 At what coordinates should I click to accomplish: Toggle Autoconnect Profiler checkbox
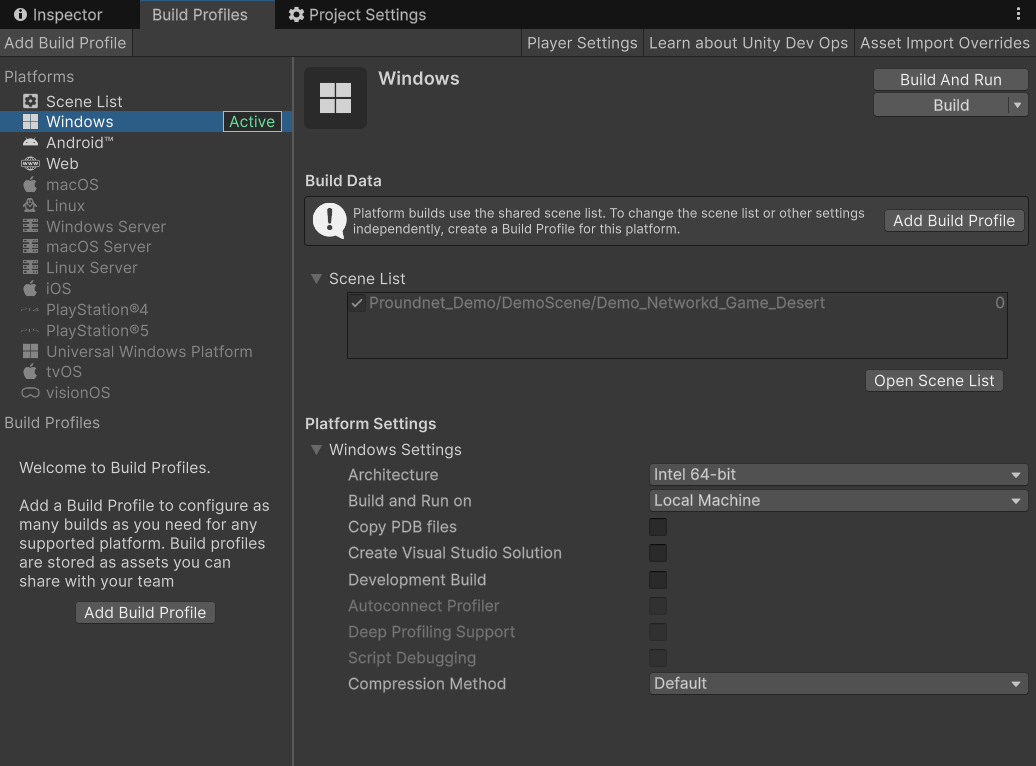click(658, 606)
